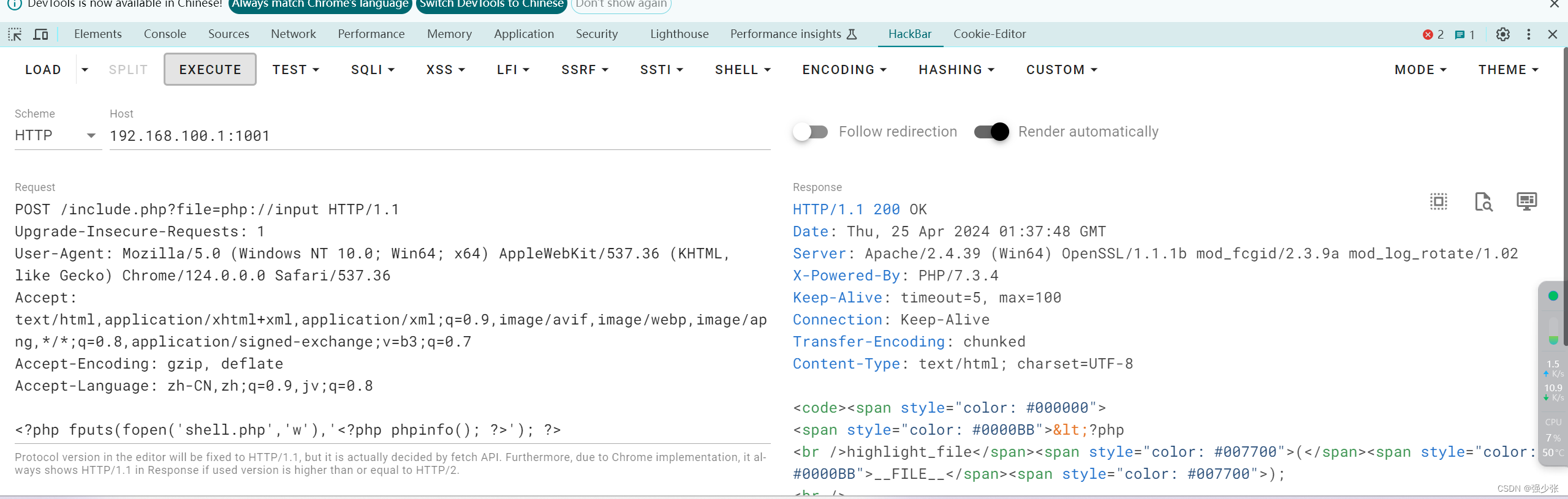The height and width of the screenshot is (499, 1568).
Task: Click Don't show again button
Action: coord(621,5)
